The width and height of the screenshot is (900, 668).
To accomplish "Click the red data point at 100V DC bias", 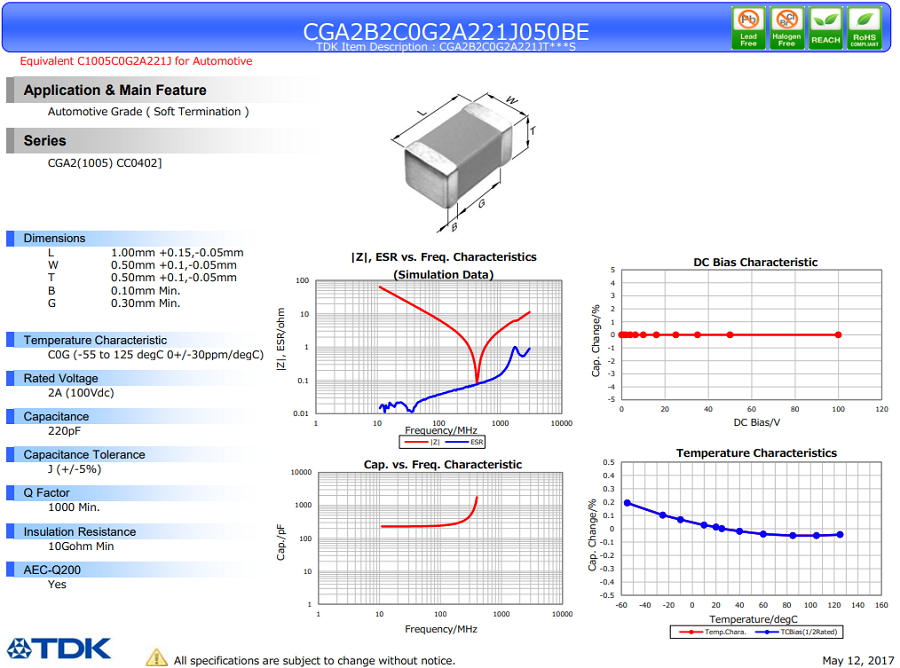I will (838, 335).
